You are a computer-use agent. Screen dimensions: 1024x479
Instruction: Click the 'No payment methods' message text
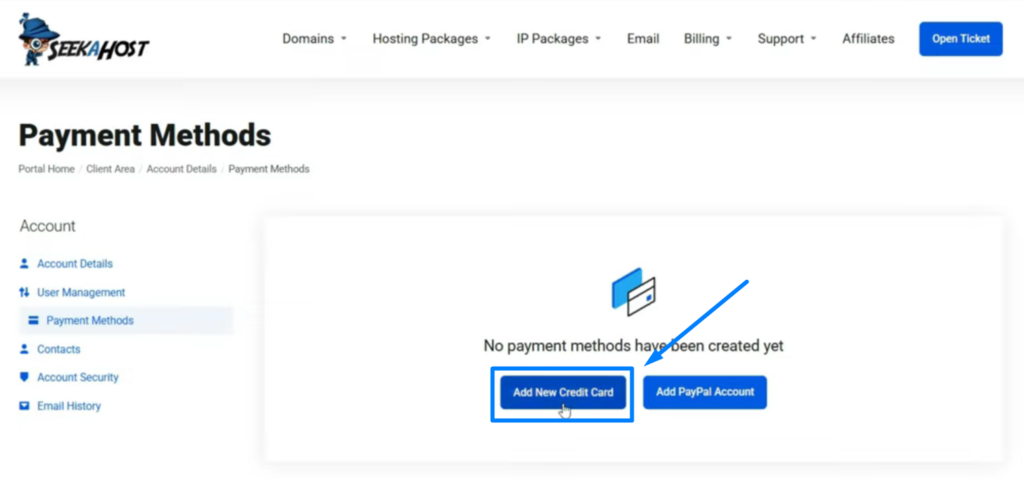click(x=633, y=346)
